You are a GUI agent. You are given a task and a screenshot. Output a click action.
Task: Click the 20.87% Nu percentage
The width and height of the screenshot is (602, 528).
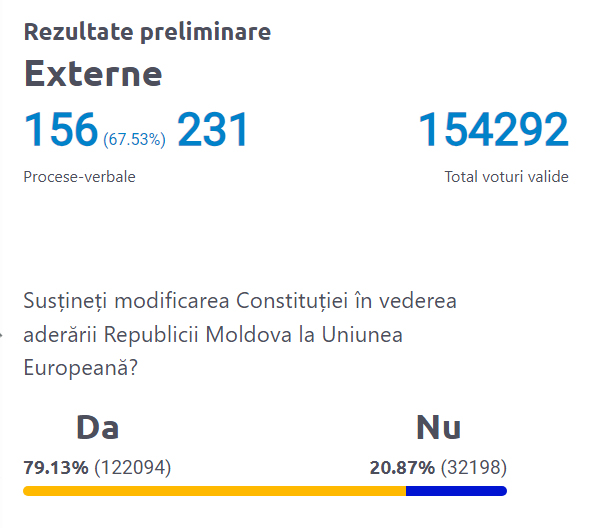coord(402,467)
